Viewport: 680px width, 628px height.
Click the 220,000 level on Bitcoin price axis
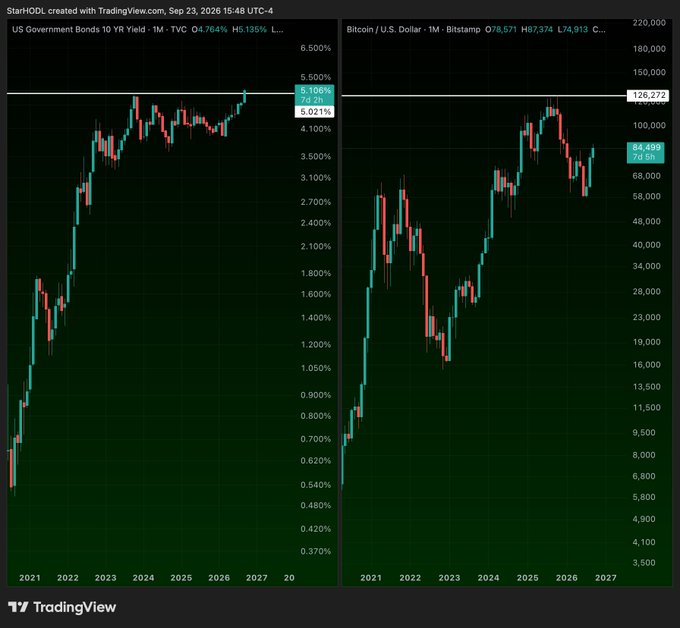(x=649, y=23)
